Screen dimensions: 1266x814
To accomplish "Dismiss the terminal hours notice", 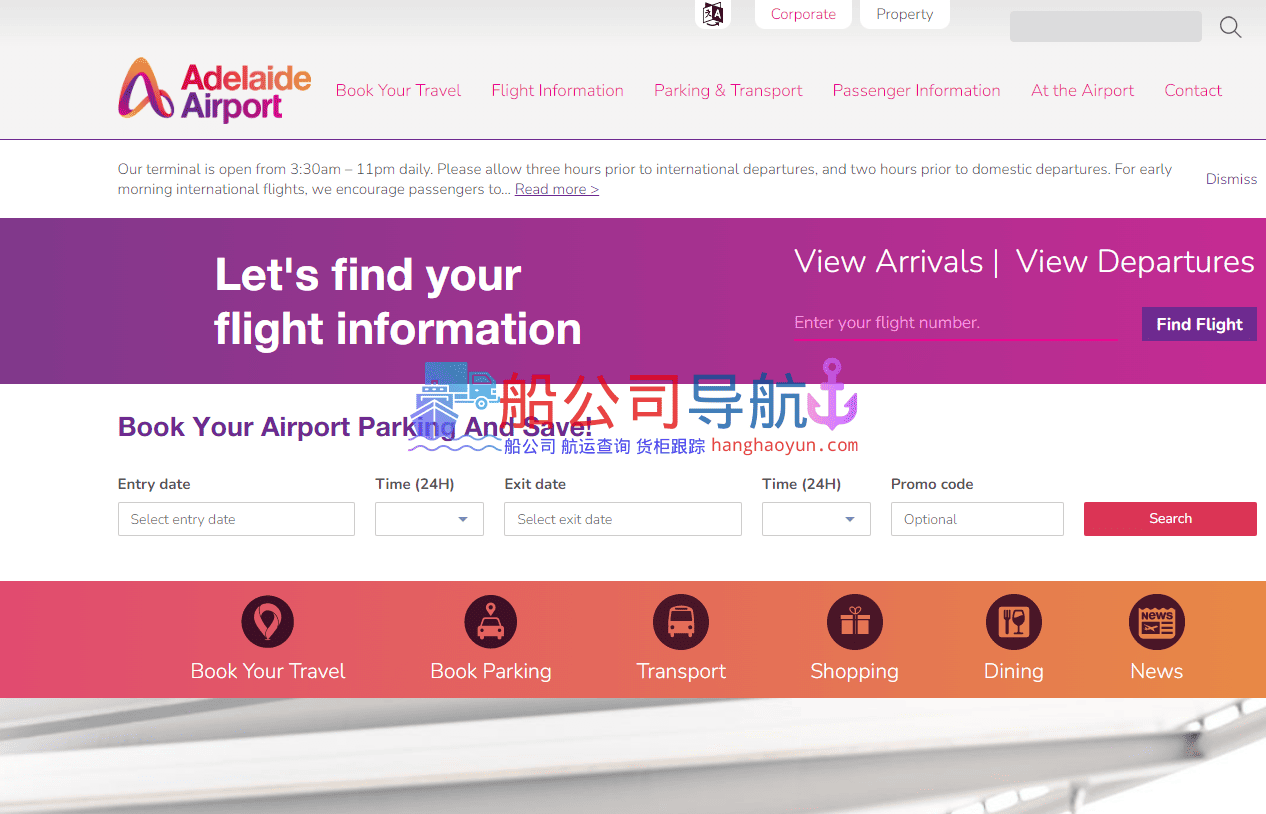I will [1231, 179].
